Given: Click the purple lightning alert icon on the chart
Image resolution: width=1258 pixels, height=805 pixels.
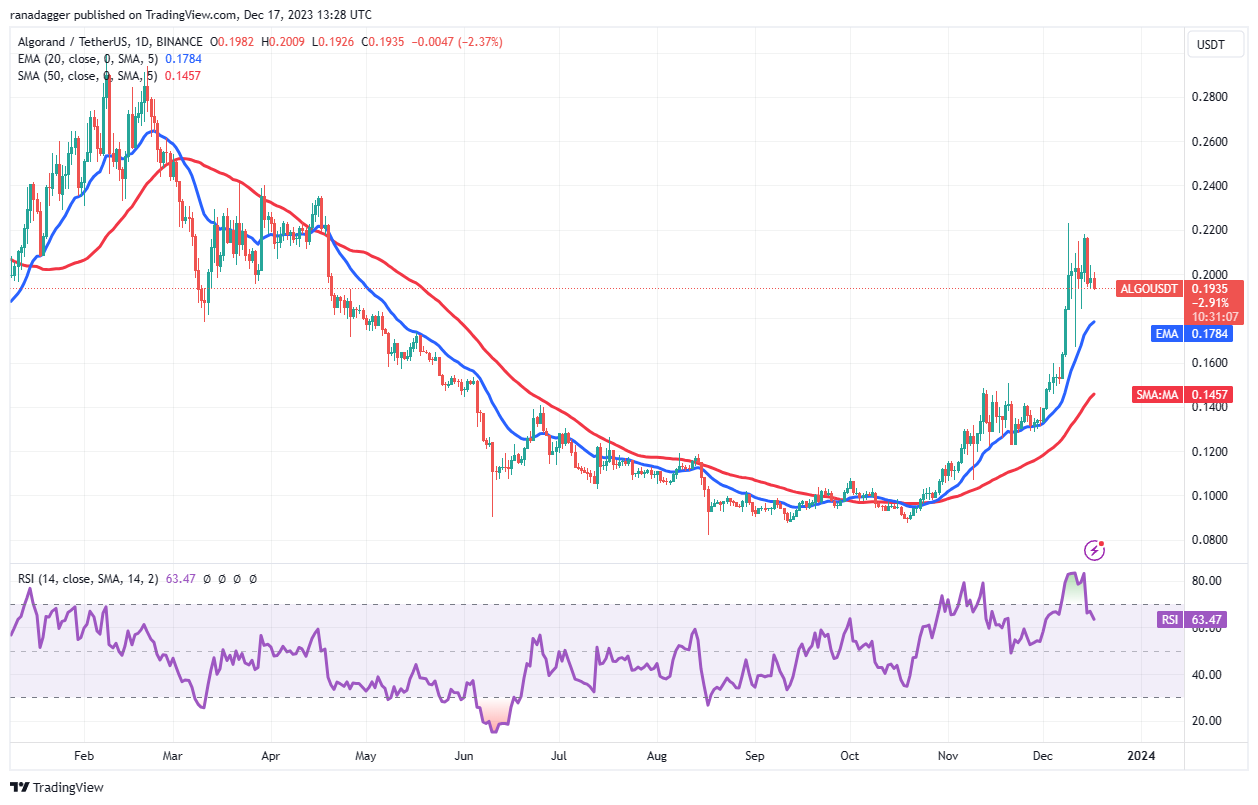Looking at the screenshot, I should coord(1094,548).
